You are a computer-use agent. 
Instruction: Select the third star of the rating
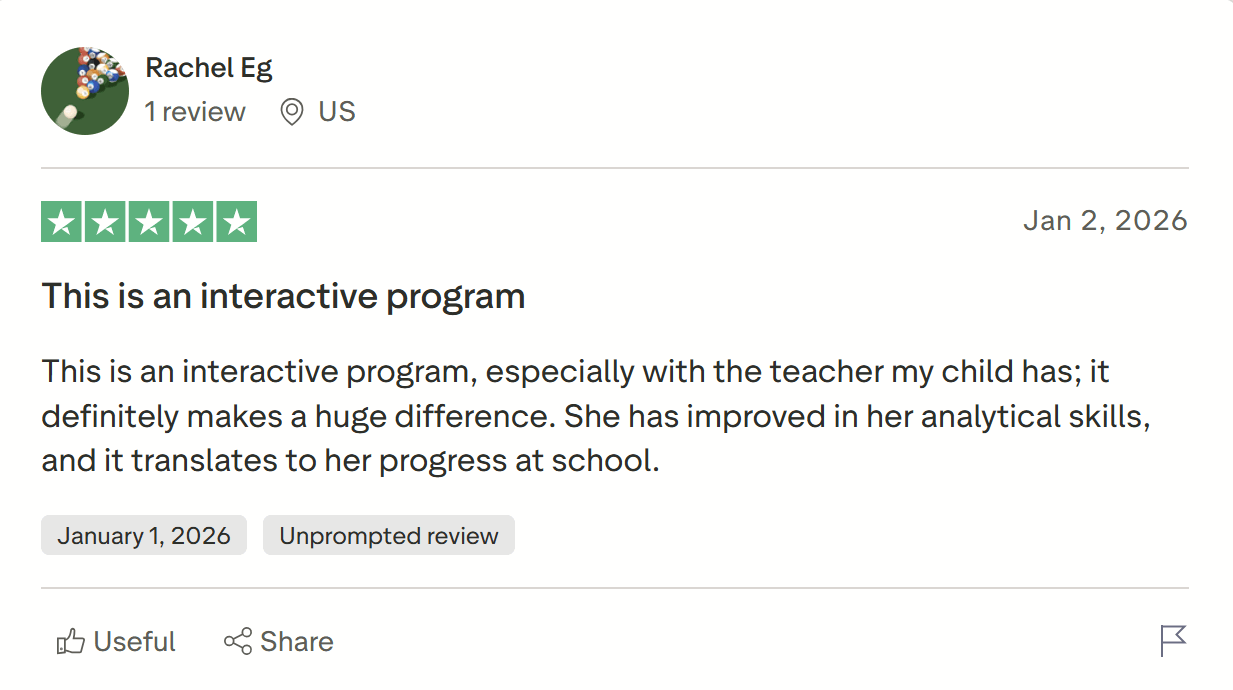(148, 221)
